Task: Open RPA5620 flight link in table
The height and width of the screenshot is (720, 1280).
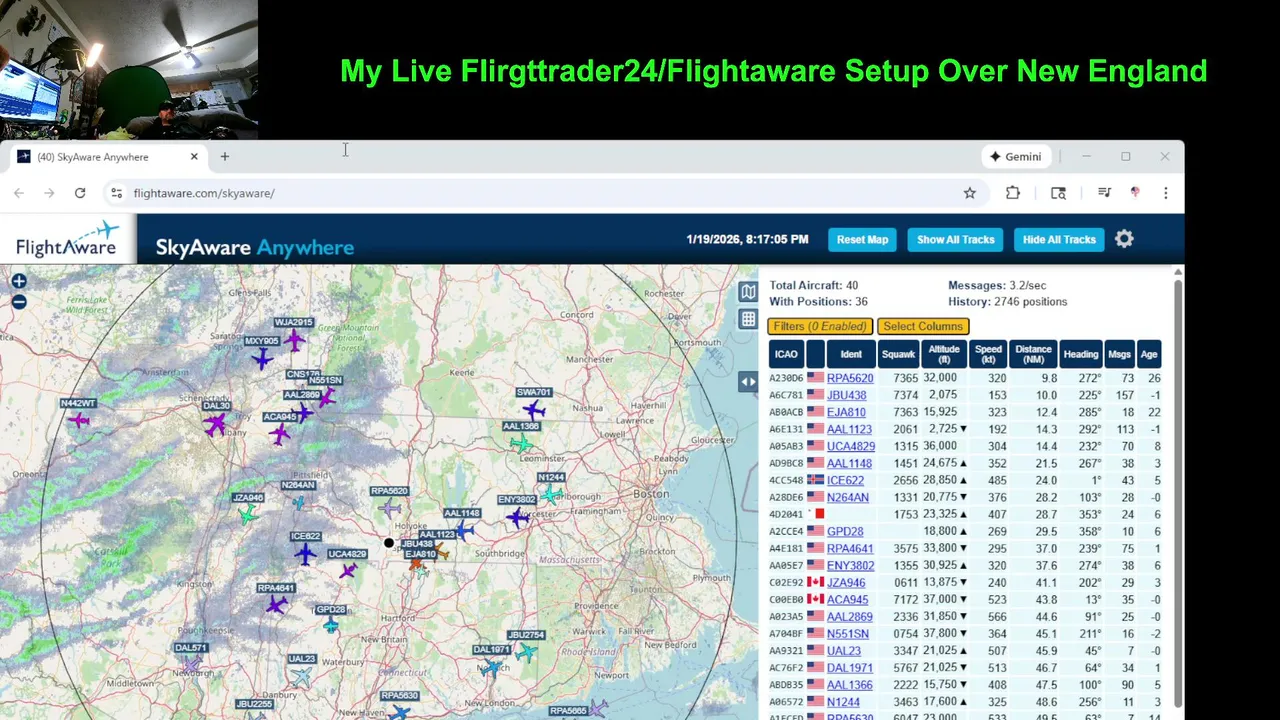Action: click(850, 378)
